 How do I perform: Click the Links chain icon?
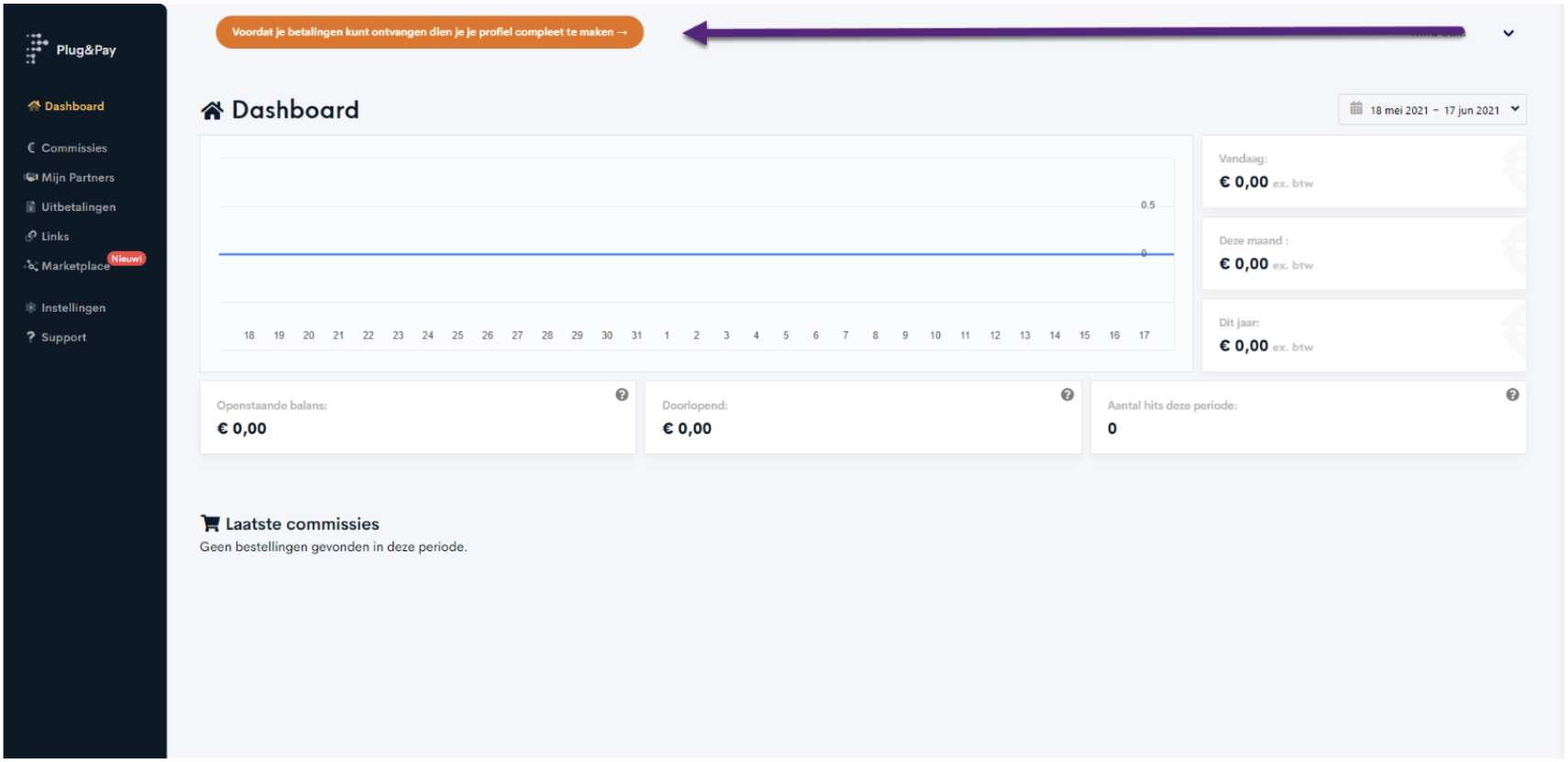coord(31,236)
